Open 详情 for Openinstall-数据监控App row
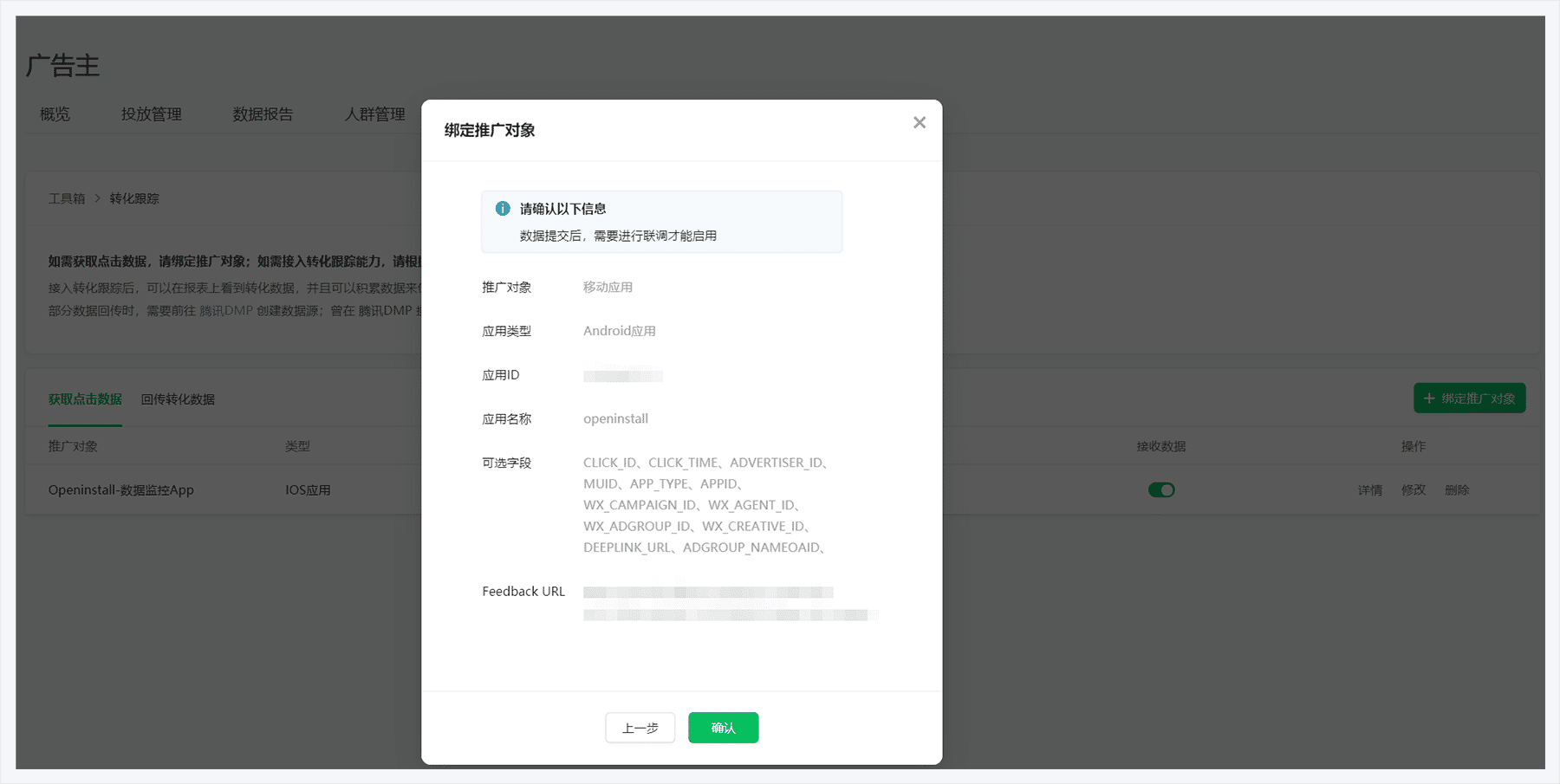This screenshot has width=1560, height=784. coord(1370,490)
